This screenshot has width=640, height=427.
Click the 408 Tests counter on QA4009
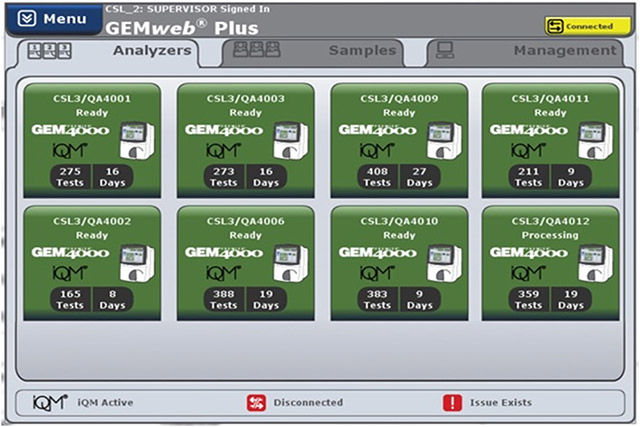pos(377,177)
